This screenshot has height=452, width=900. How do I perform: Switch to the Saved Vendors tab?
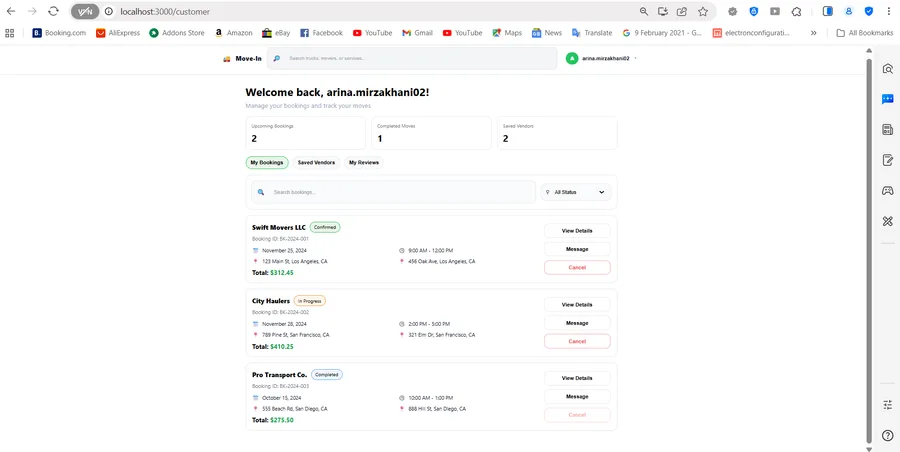(316, 163)
